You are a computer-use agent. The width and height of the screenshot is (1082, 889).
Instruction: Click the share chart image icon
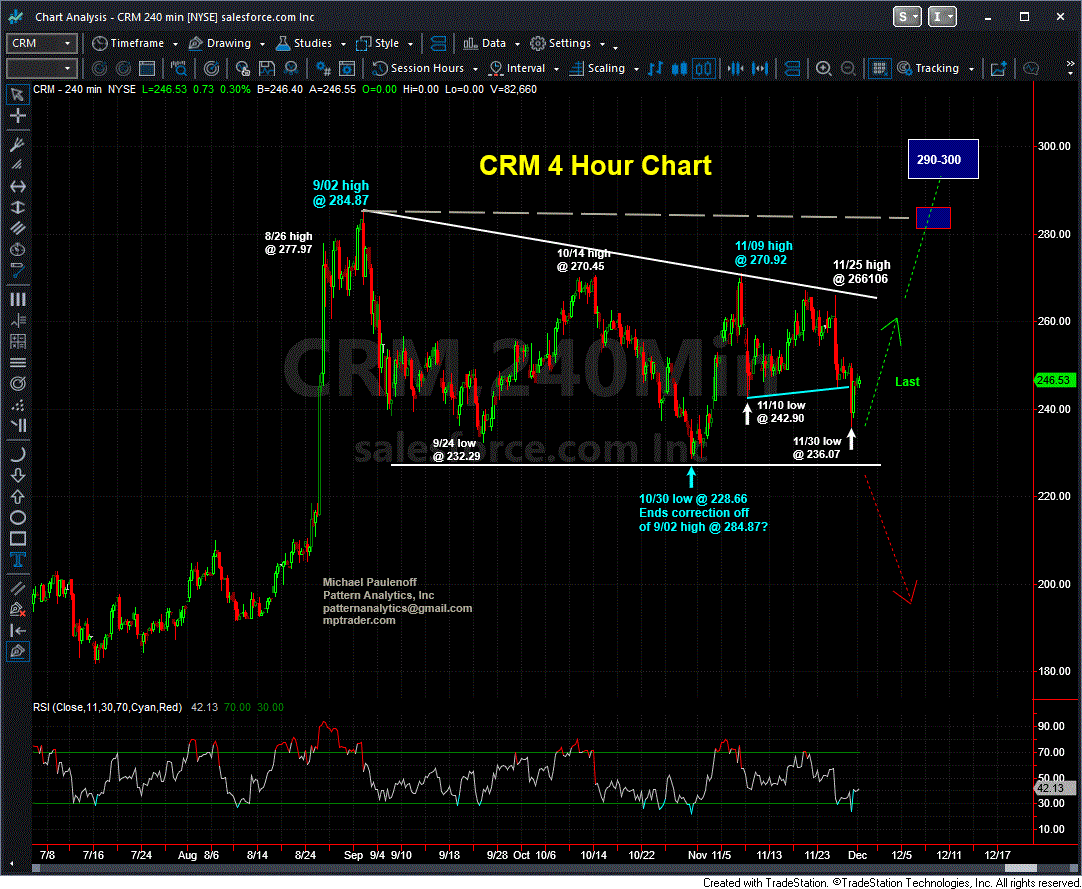point(999,68)
